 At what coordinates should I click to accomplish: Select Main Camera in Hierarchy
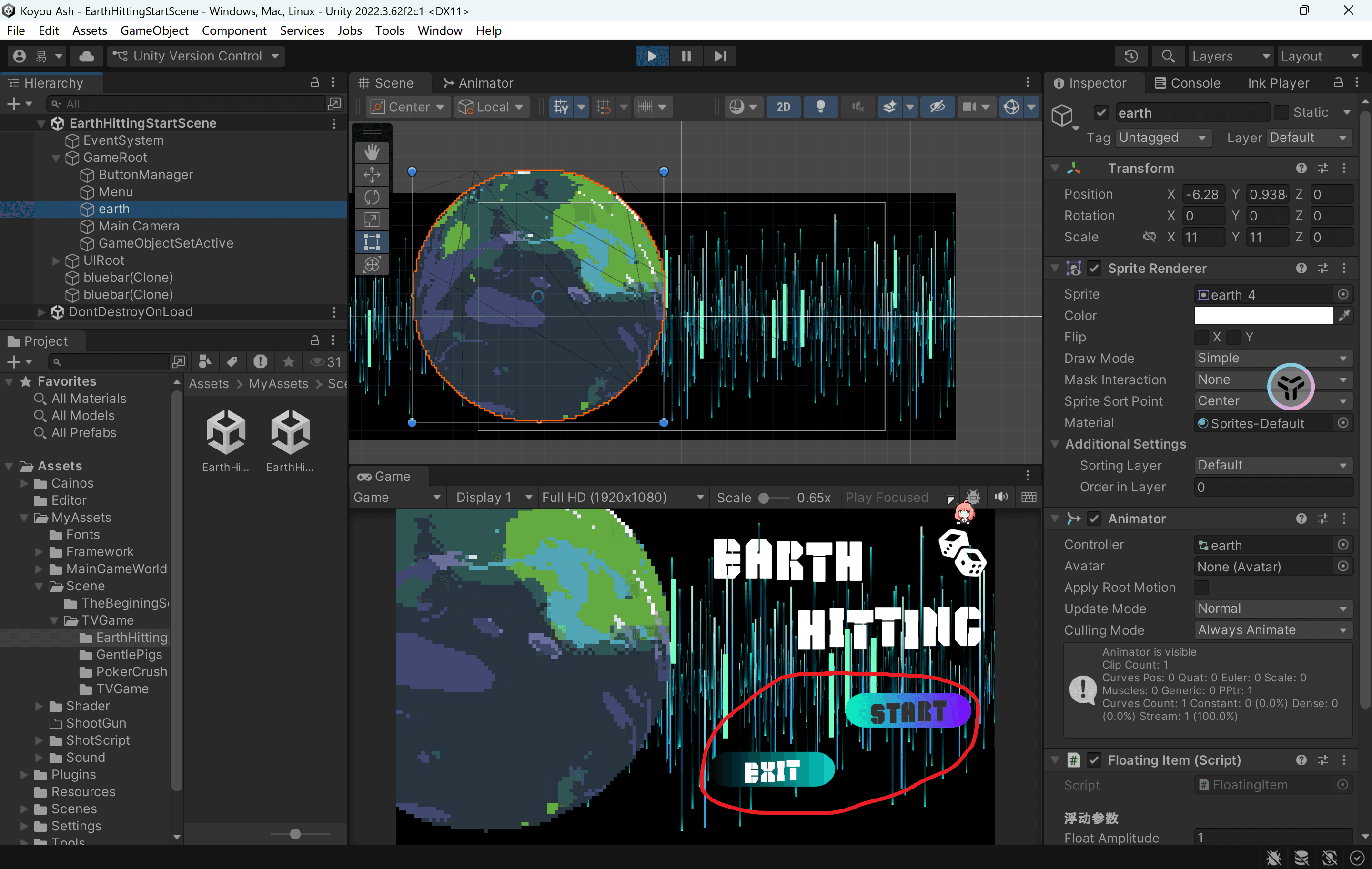coord(139,226)
